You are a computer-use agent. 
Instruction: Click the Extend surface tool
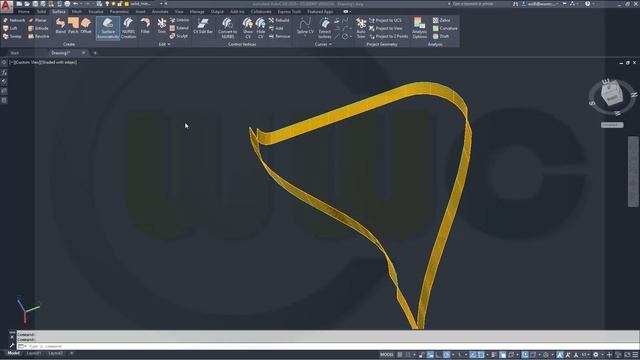[179, 28]
